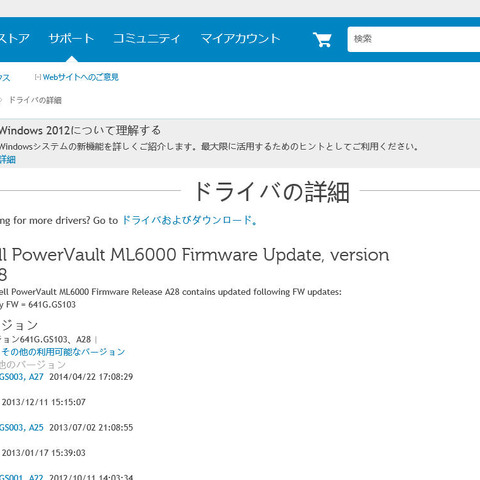
Task: Select the date 2013/12/11 15:15:07
Action: pos(44,402)
